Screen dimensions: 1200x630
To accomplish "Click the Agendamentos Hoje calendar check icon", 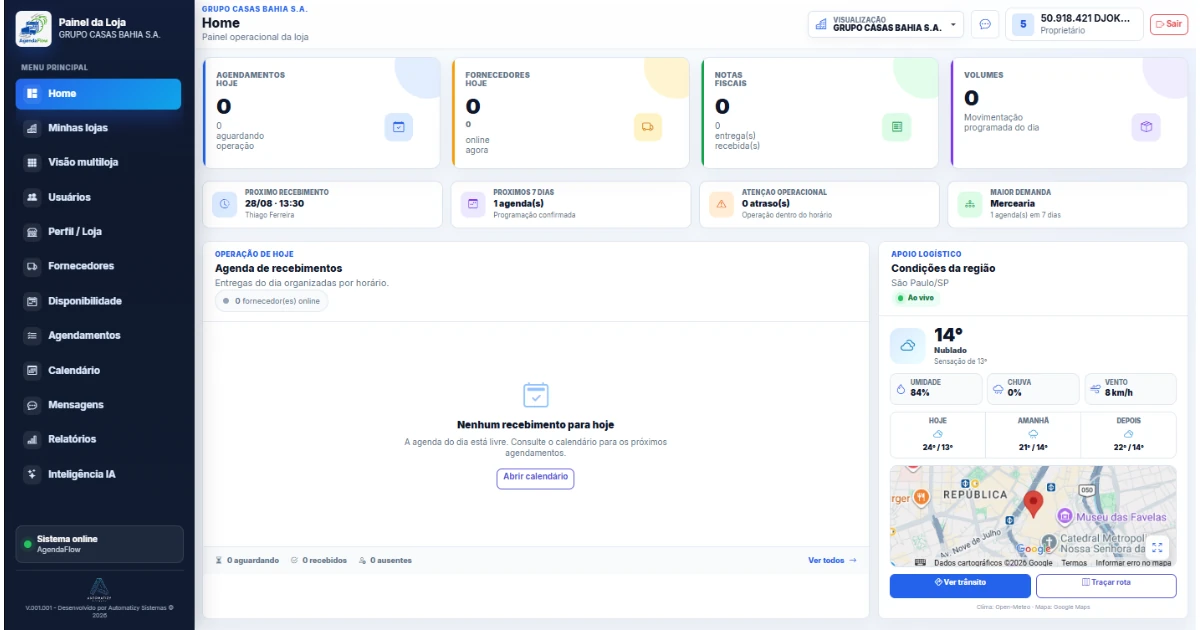I will point(399,127).
